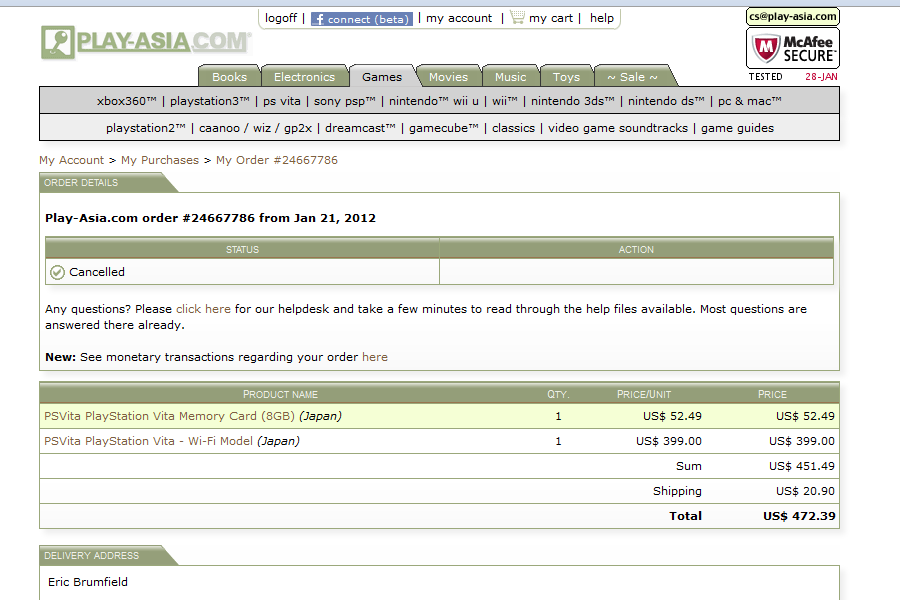
Task: Click the Facebook connect (beta) button
Action: click(x=362, y=19)
